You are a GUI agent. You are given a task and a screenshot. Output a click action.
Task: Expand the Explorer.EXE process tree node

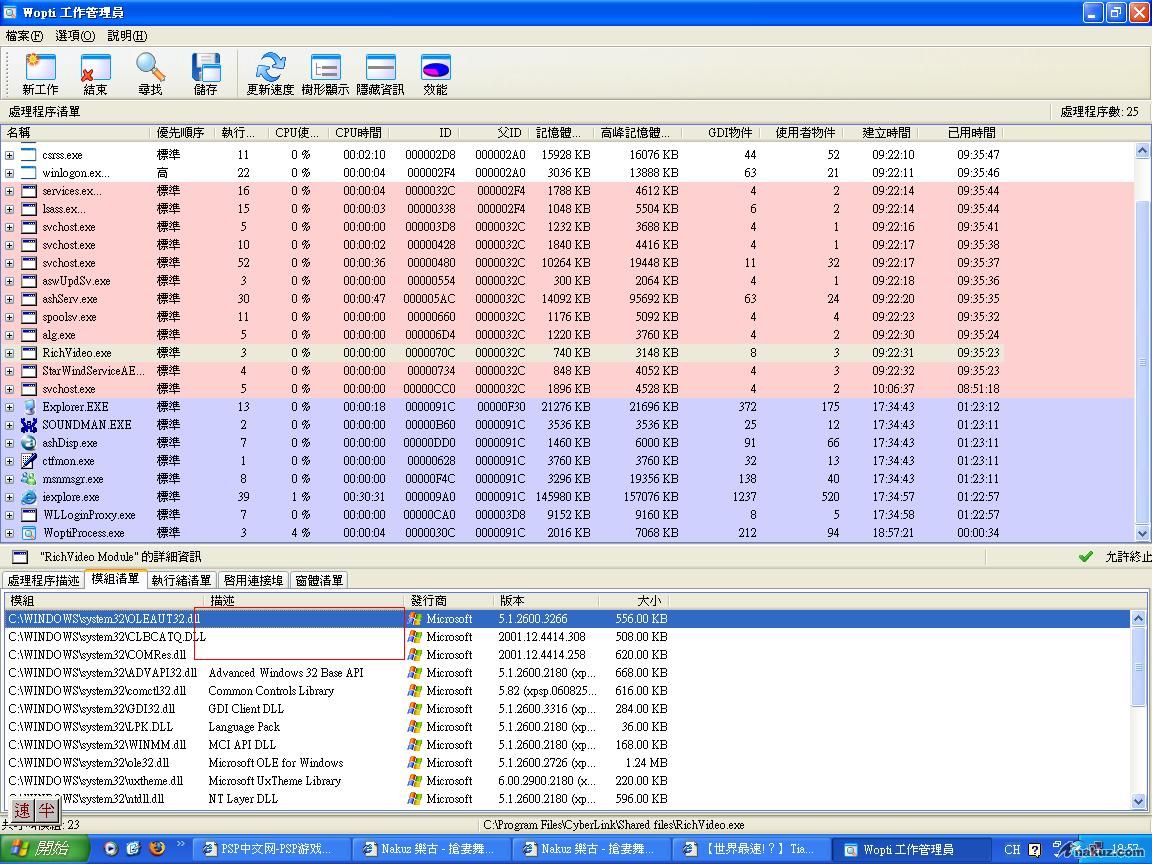10,407
